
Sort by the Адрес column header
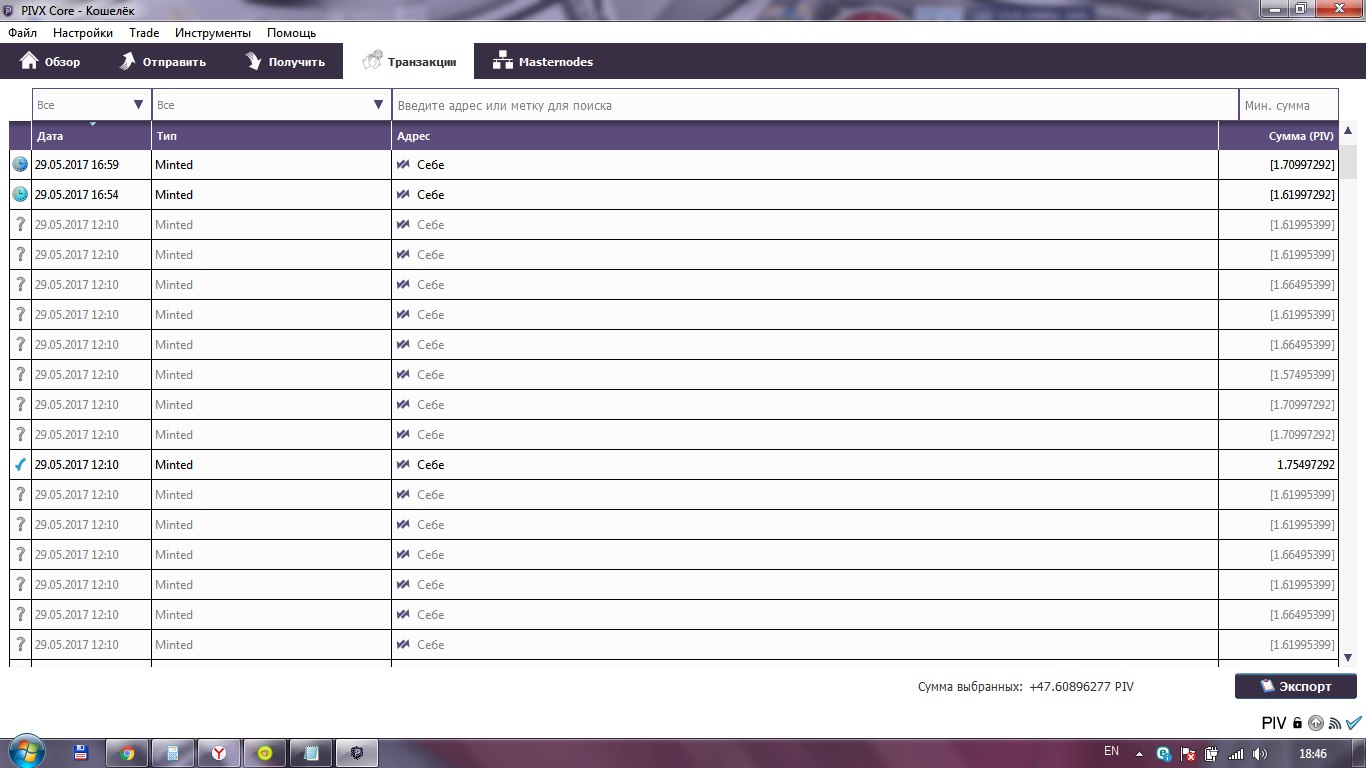point(805,136)
